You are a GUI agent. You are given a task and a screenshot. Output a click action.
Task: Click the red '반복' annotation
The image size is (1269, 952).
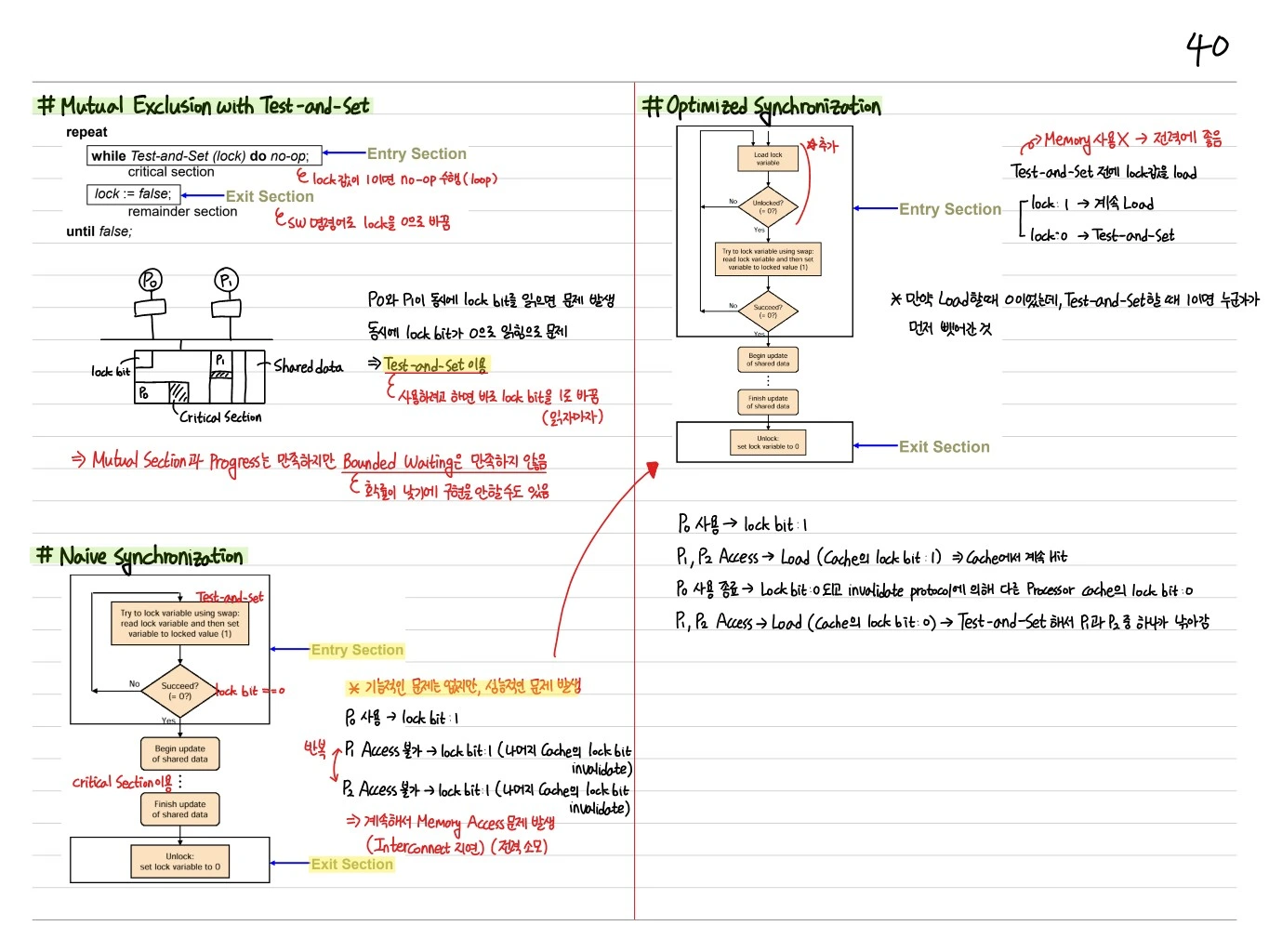tap(315, 747)
